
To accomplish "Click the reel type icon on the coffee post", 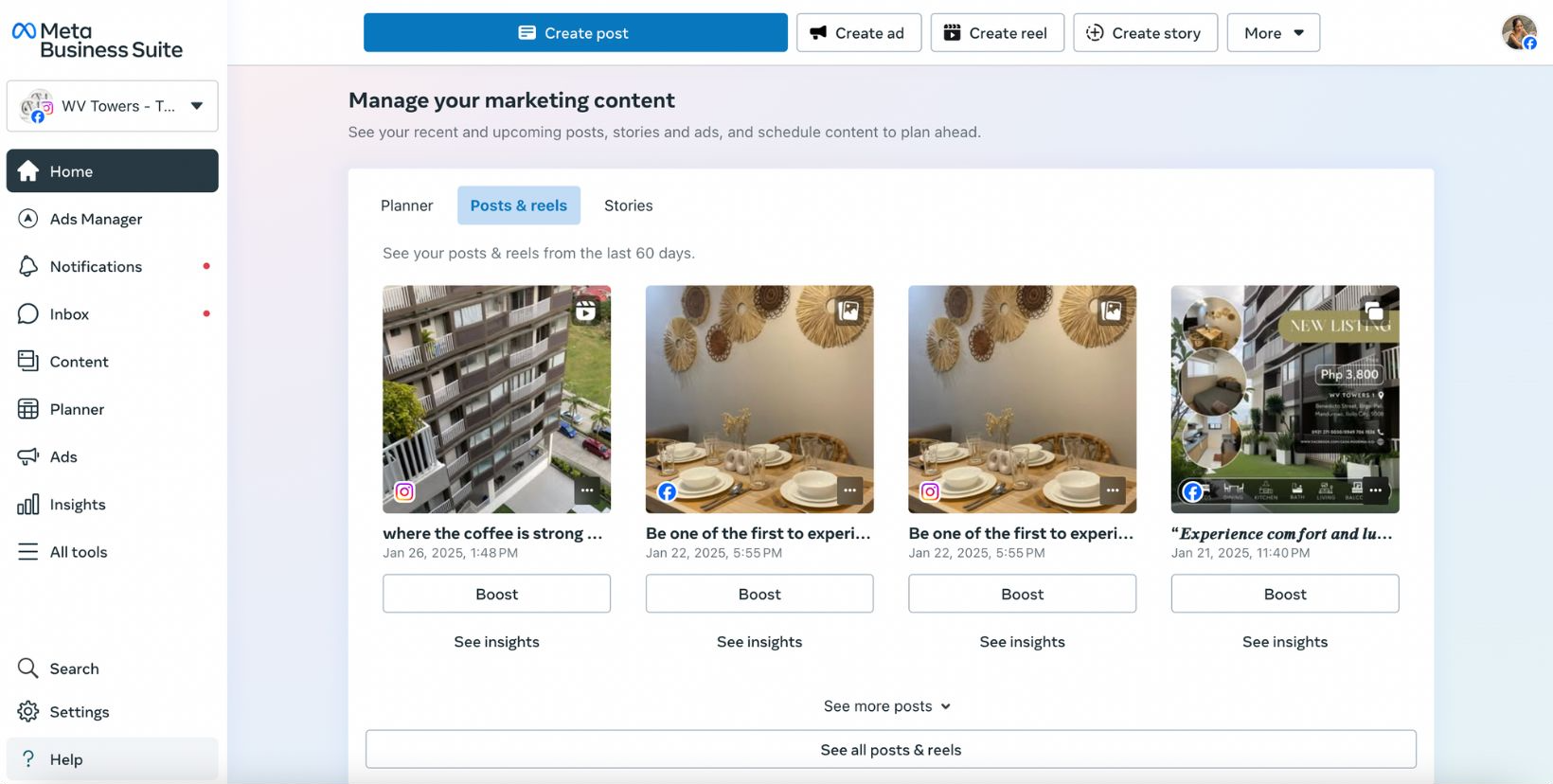I will click(x=586, y=311).
